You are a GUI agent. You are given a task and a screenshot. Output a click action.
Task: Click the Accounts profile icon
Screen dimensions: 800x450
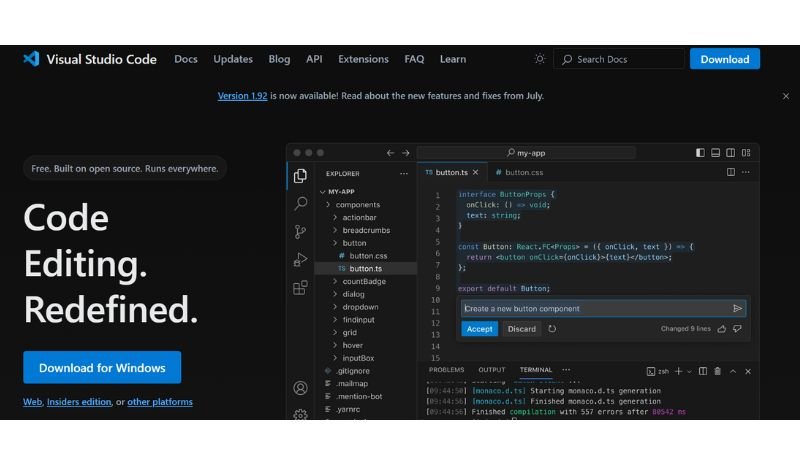pyautogui.click(x=301, y=388)
